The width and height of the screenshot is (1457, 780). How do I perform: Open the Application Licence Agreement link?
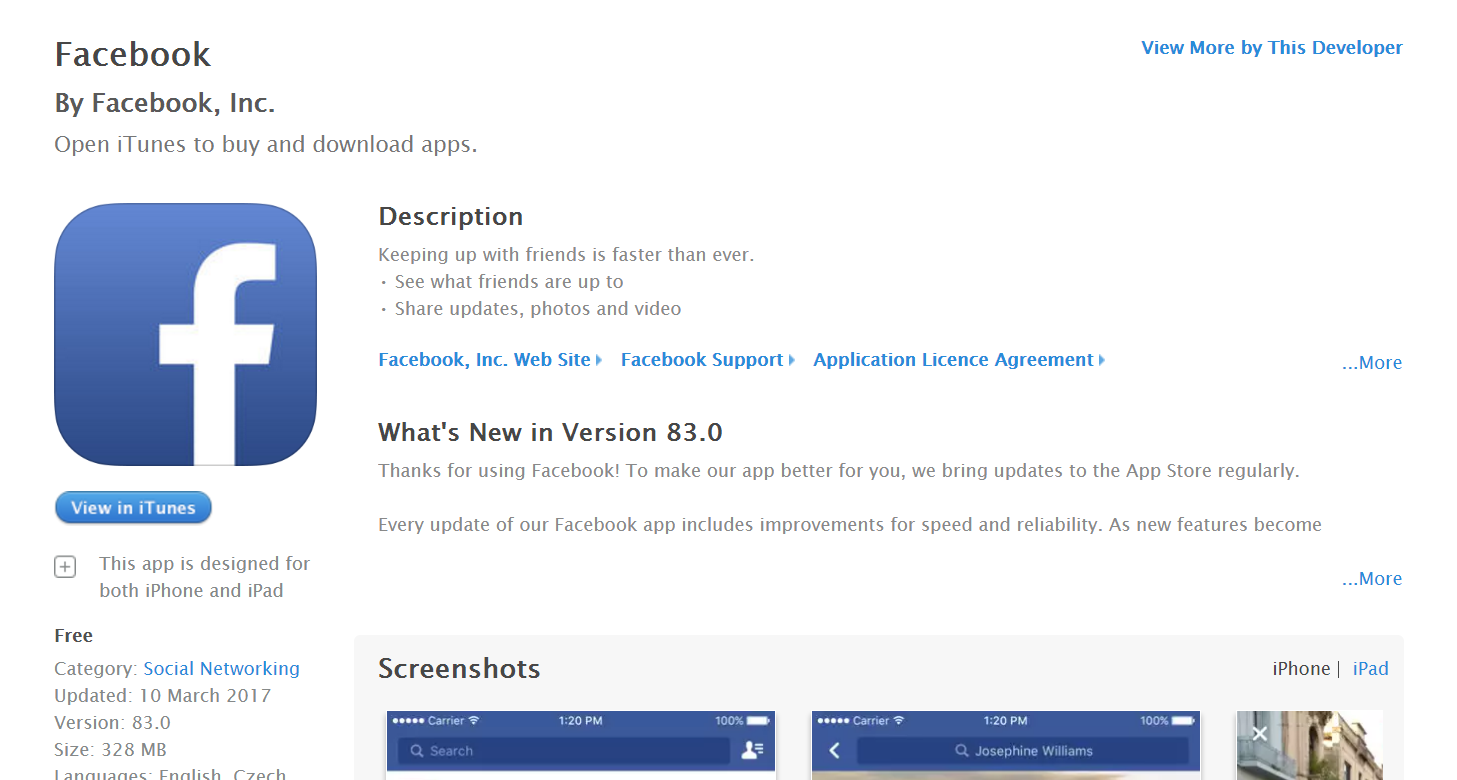[x=953, y=360]
